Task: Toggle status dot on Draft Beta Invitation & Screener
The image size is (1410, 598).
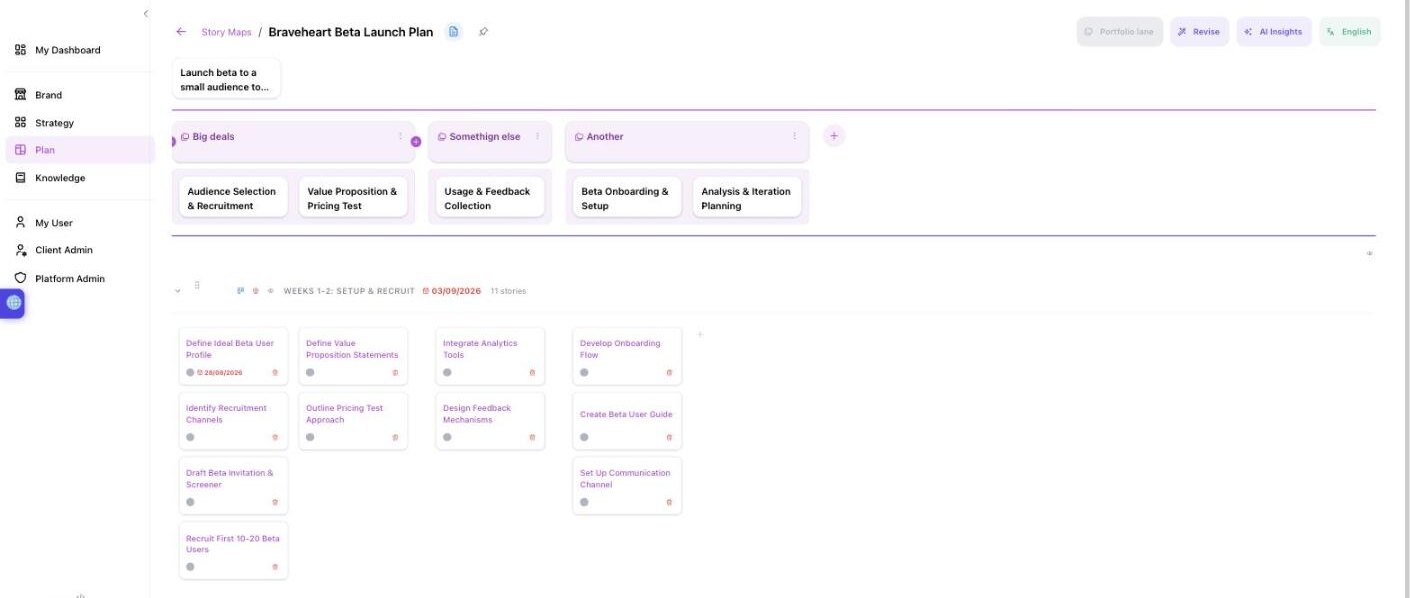Action: pos(190,502)
